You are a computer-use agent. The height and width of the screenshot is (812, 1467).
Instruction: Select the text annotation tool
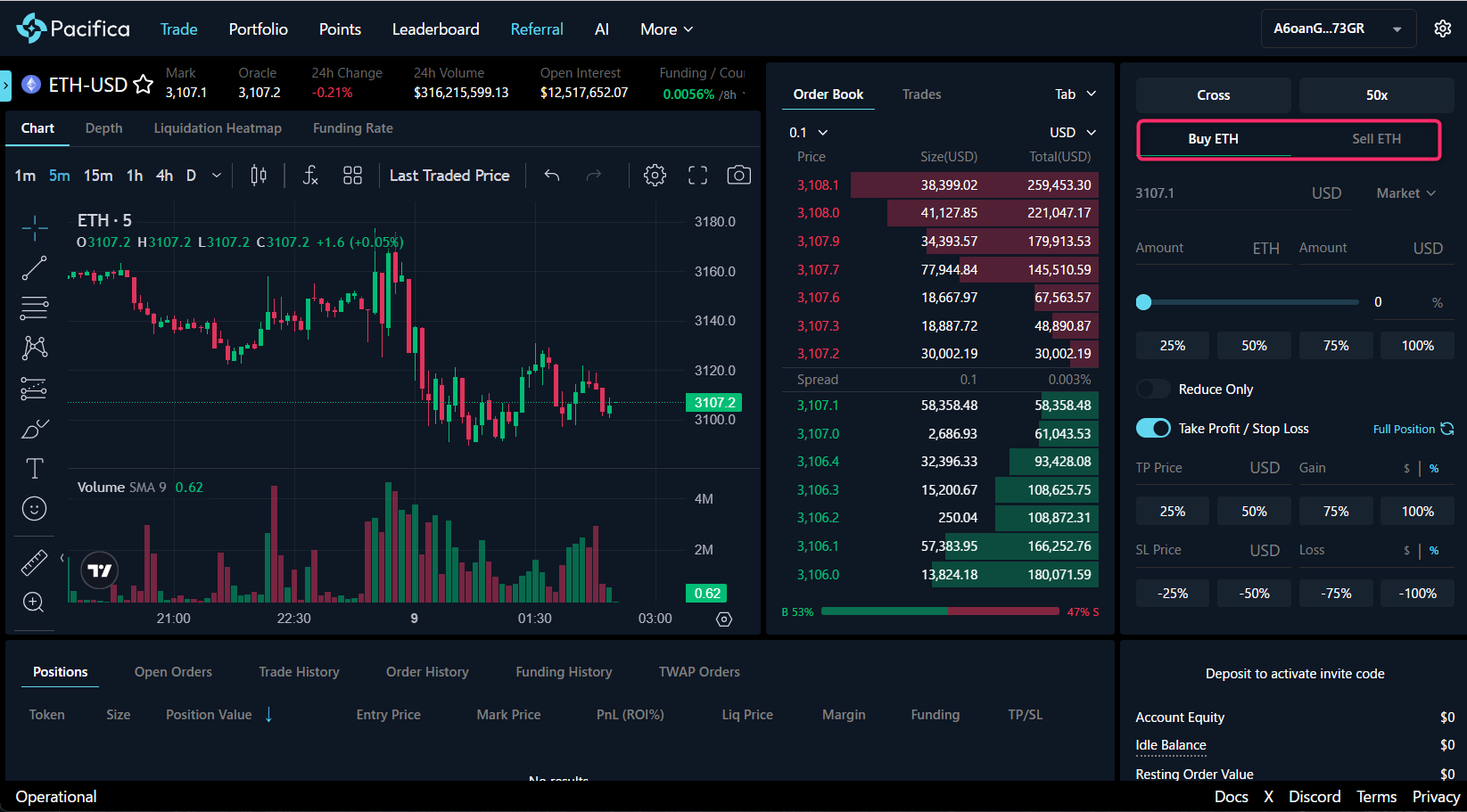click(x=34, y=469)
